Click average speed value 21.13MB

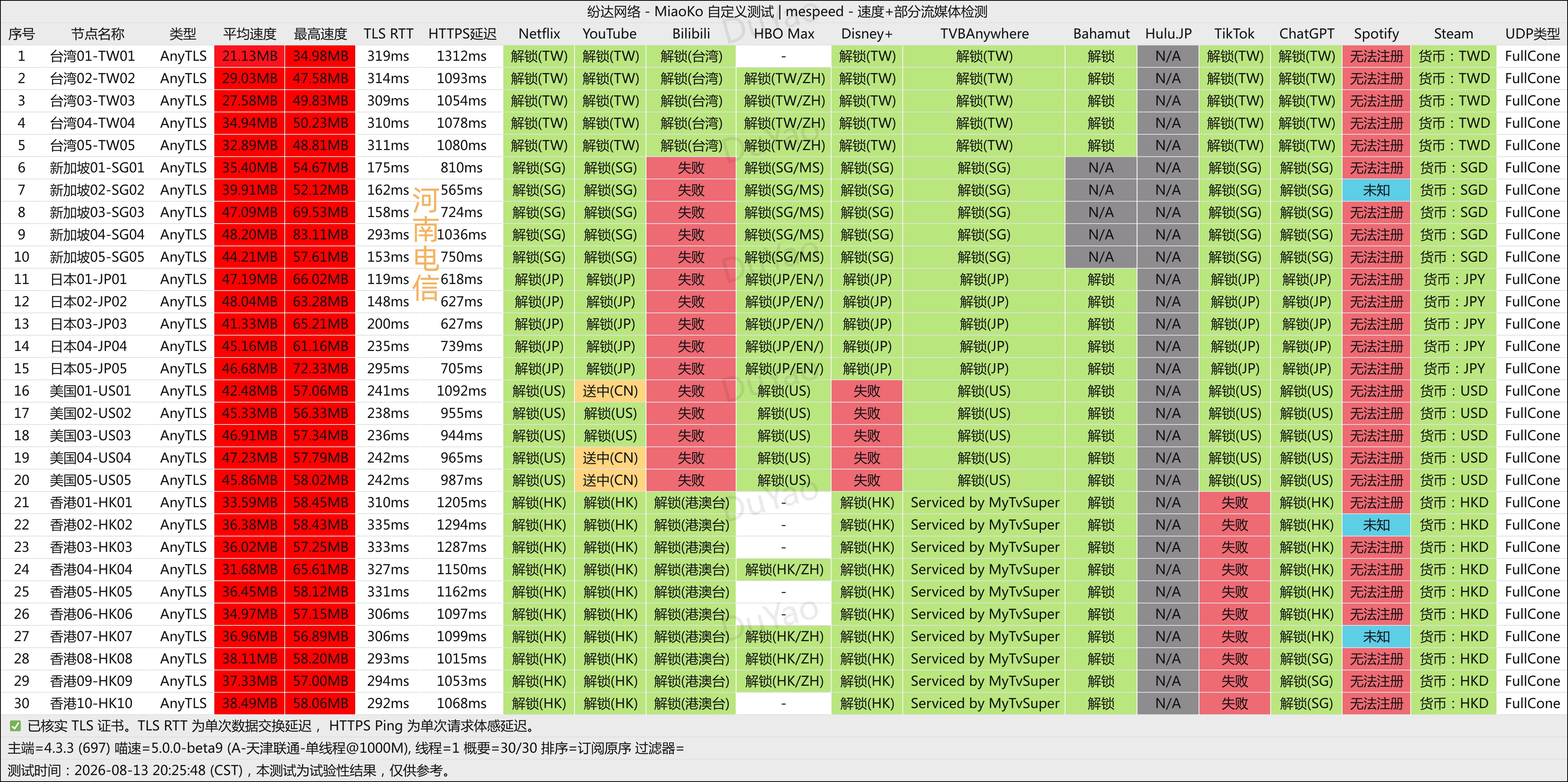point(250,57)
